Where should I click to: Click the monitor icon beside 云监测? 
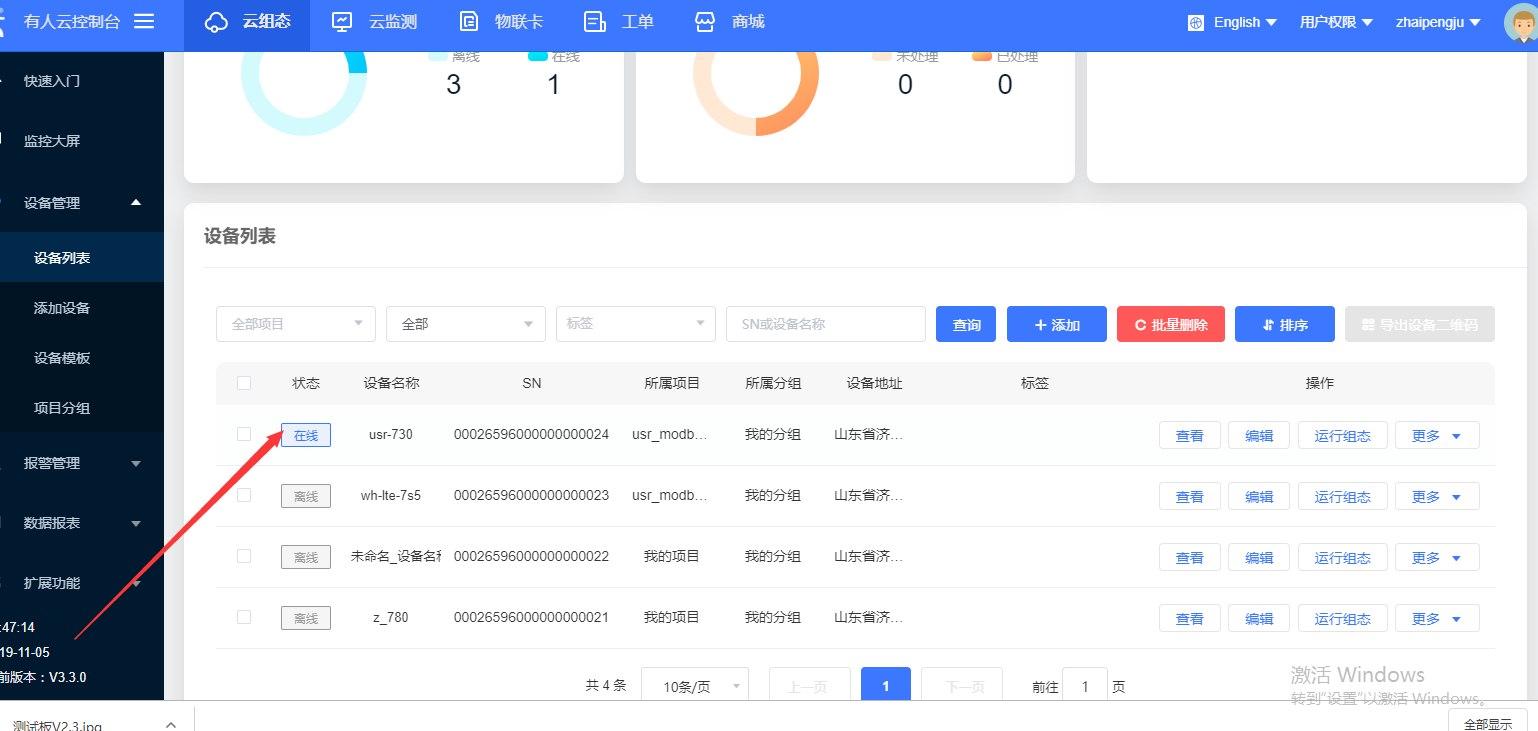pyautogui.click(x=342, y=22)
